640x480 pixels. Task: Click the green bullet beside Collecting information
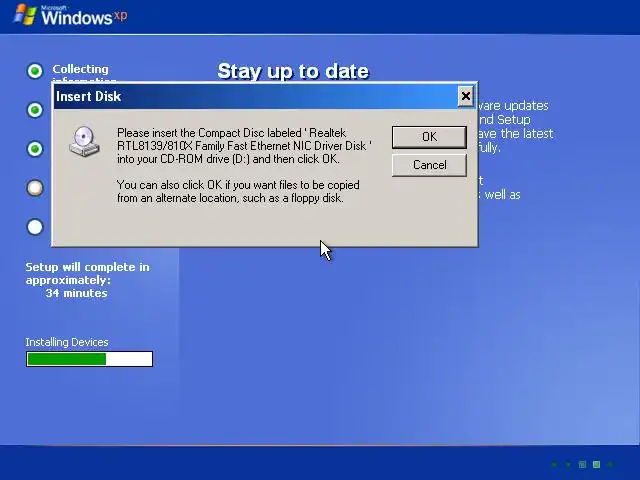pyautogui.click(x=35, y=71)
